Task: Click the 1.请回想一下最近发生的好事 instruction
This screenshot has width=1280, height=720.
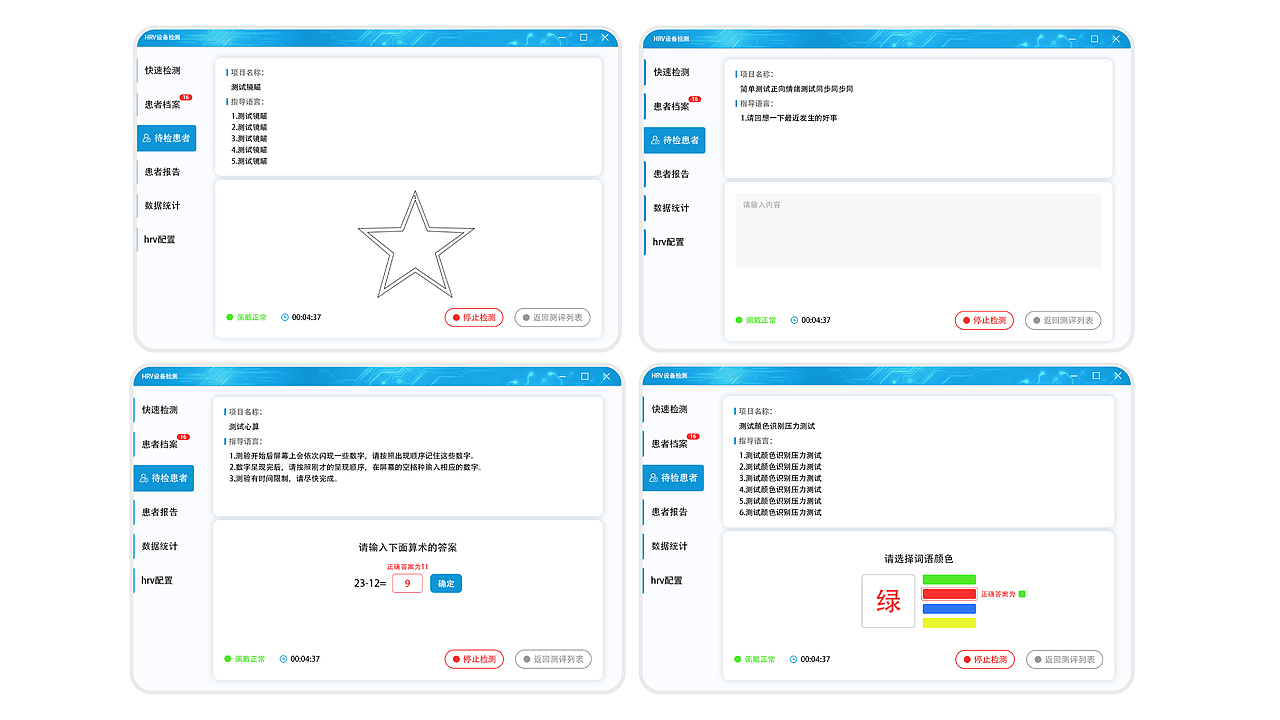Action: [789, 118]
